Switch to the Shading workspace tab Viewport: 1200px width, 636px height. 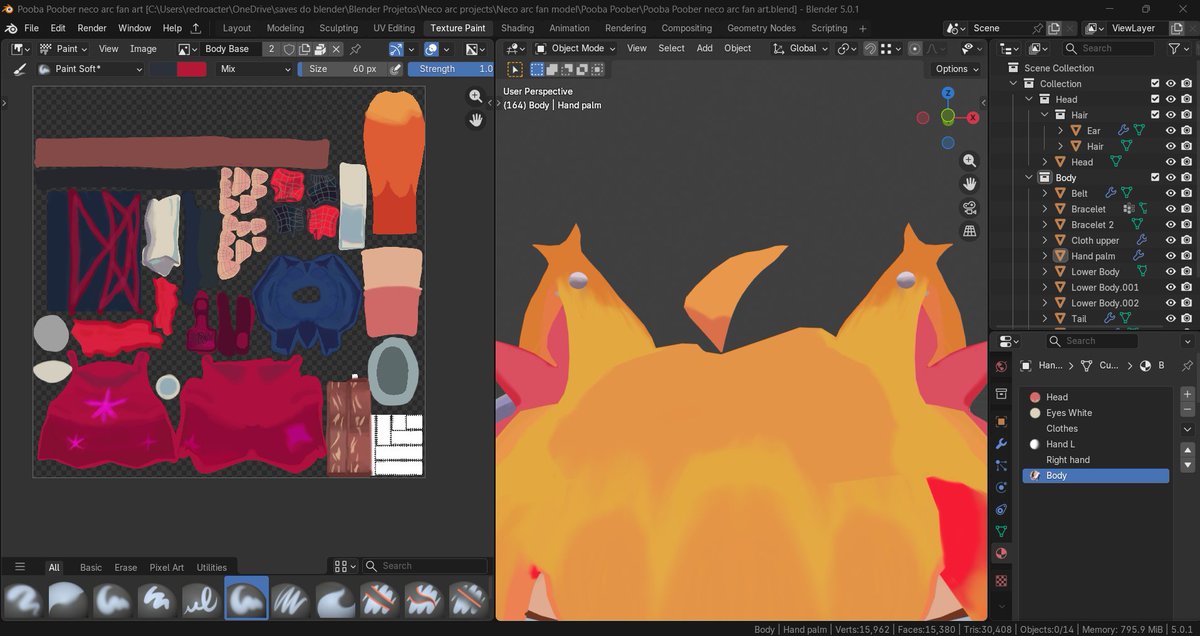517,28
